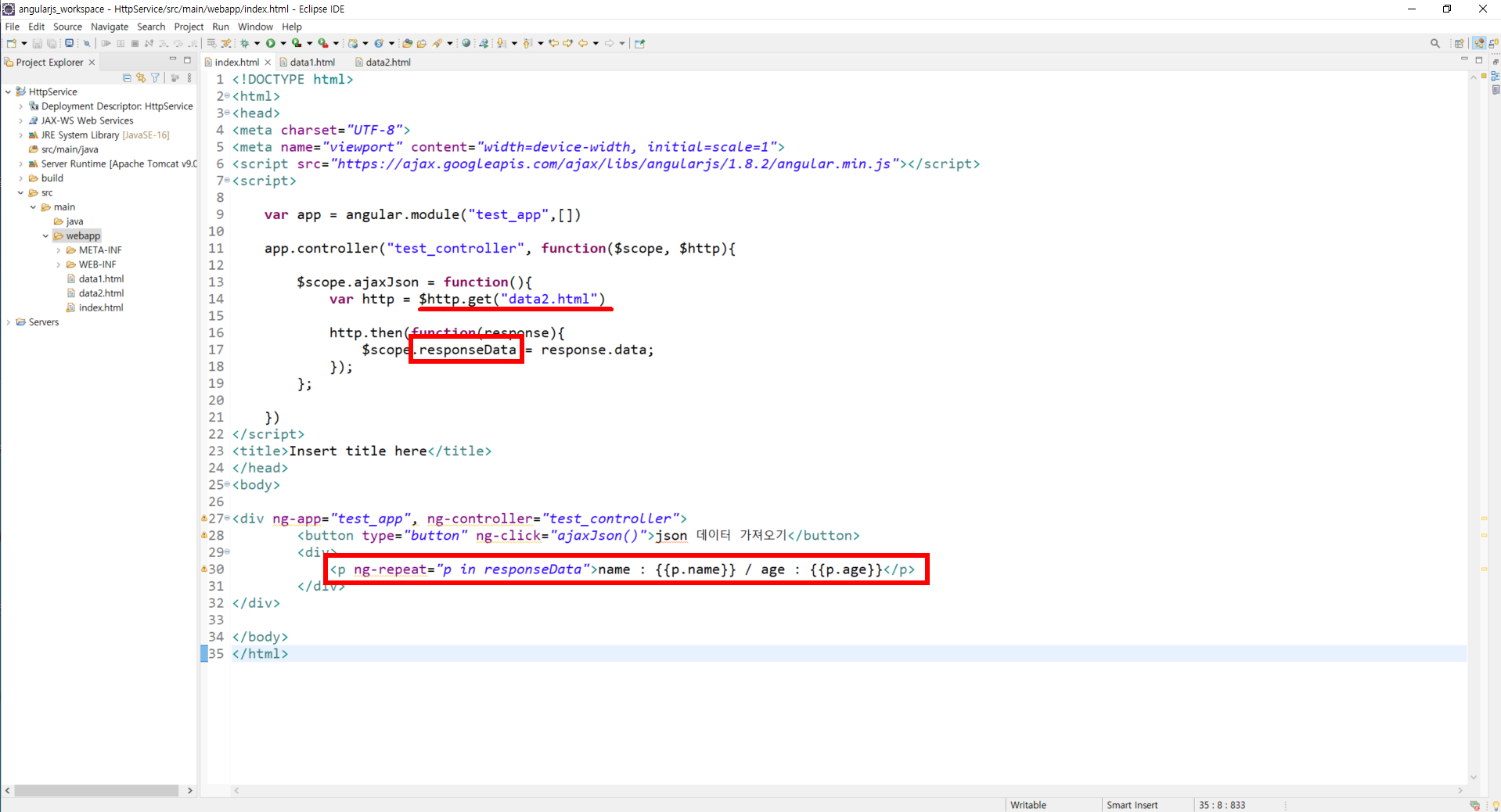Click the Last Edit Location icon
The height and width of the screenshot is (812, 1501).
pyautogui.click(x=553, y=43)
